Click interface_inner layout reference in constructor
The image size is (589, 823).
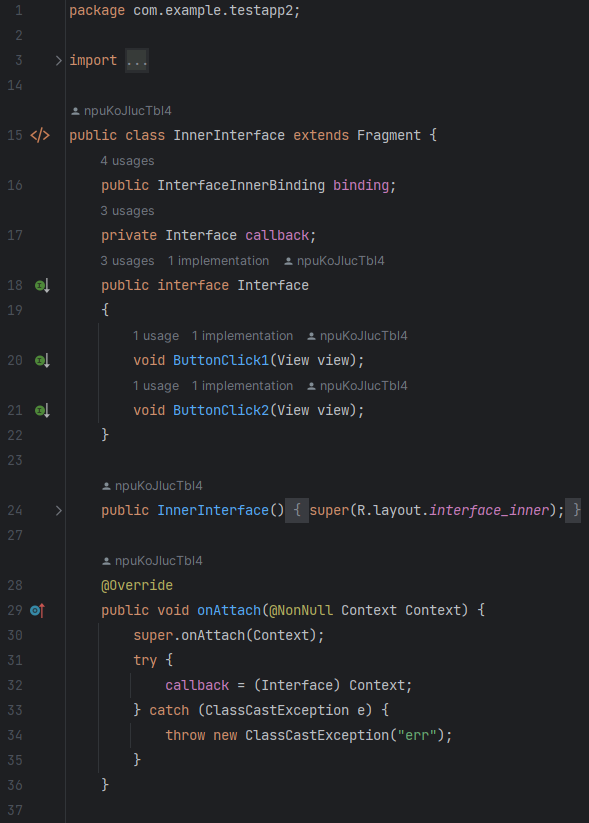click(x=489, y=510)
